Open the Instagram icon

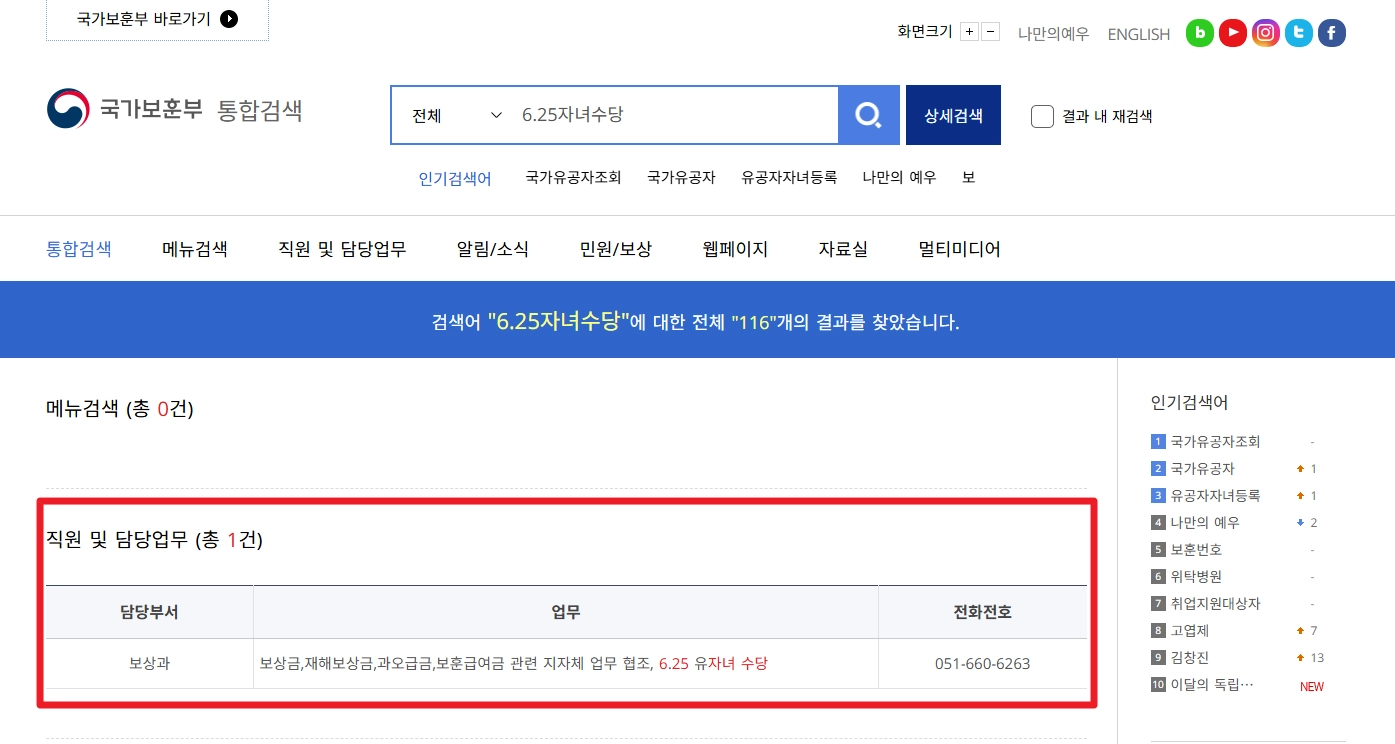[x=1265, y=32]
